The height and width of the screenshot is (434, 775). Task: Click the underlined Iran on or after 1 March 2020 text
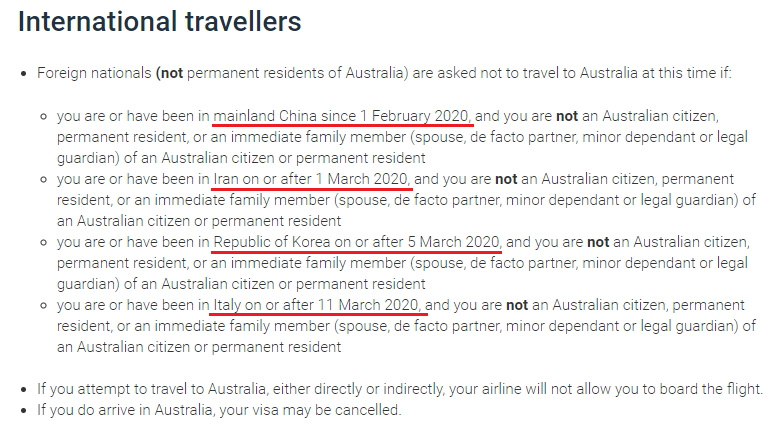click(311, 179)
